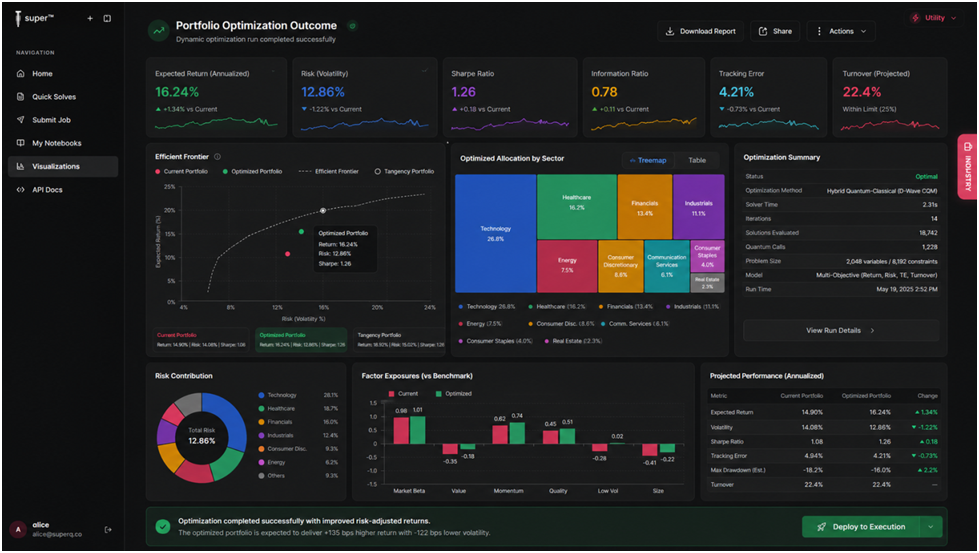The height and width of the screenshot is (553, 979).
Task: Click the My Notebooks book icon
Action: pos(21,143)
